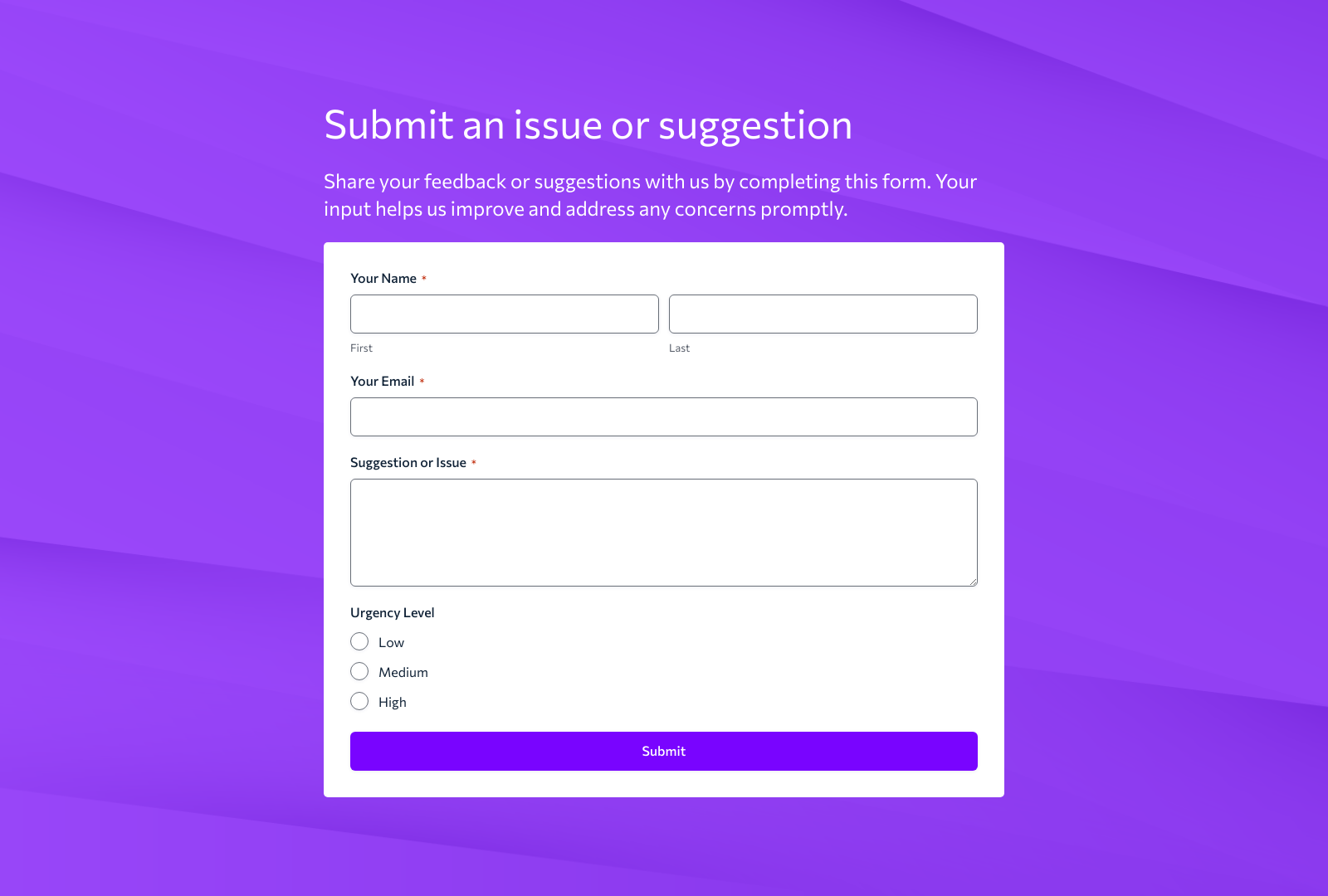The width and height of the screenshot is (1328, 896).
Task: Click the First name input field
Action: (504, 314)
